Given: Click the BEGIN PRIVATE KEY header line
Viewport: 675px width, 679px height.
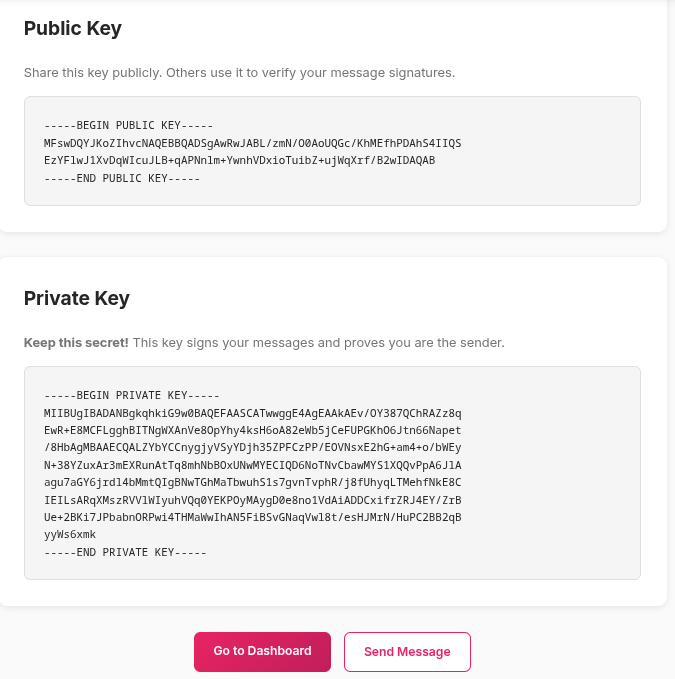Looking at the screenshot, I should point(131,395).
